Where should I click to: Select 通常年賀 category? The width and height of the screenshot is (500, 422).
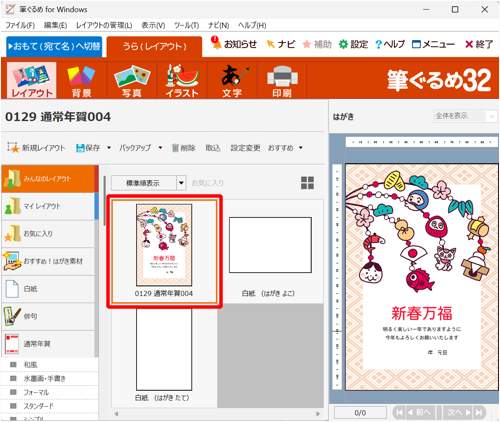(x=50, y=344)
